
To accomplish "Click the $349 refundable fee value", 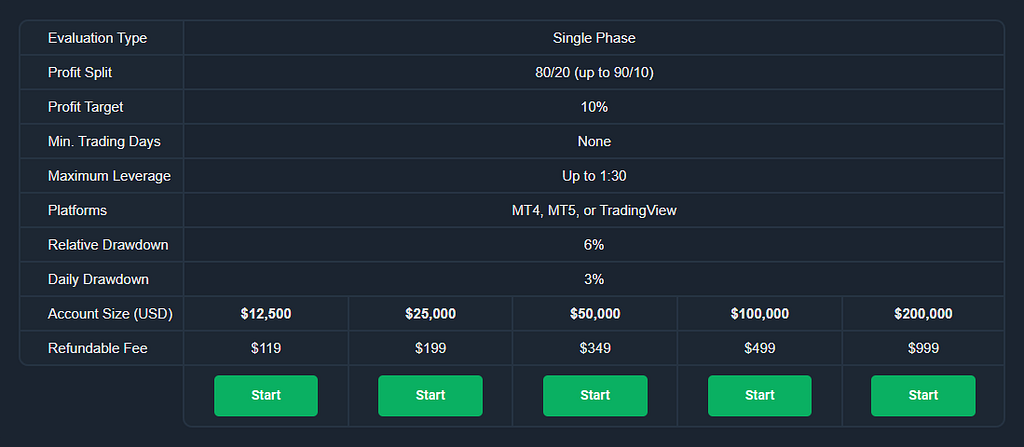I will (x=595, y=348).
